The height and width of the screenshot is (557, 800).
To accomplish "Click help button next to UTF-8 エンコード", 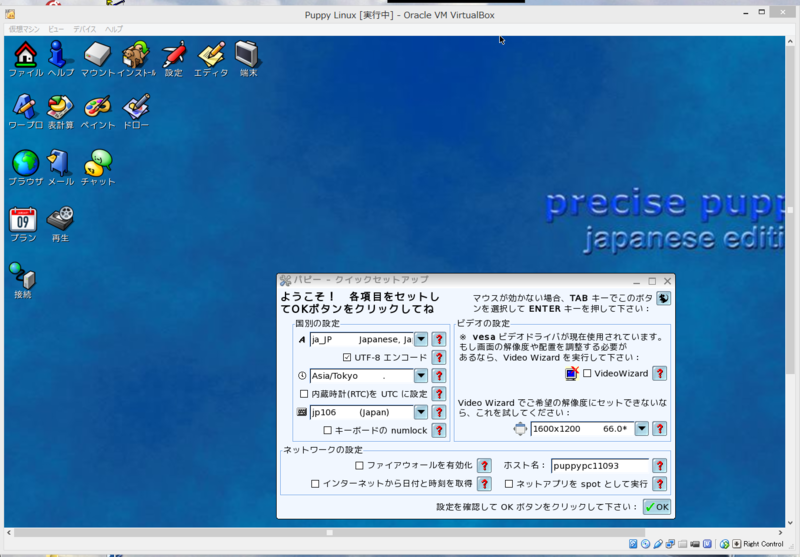I will [439, 358].
